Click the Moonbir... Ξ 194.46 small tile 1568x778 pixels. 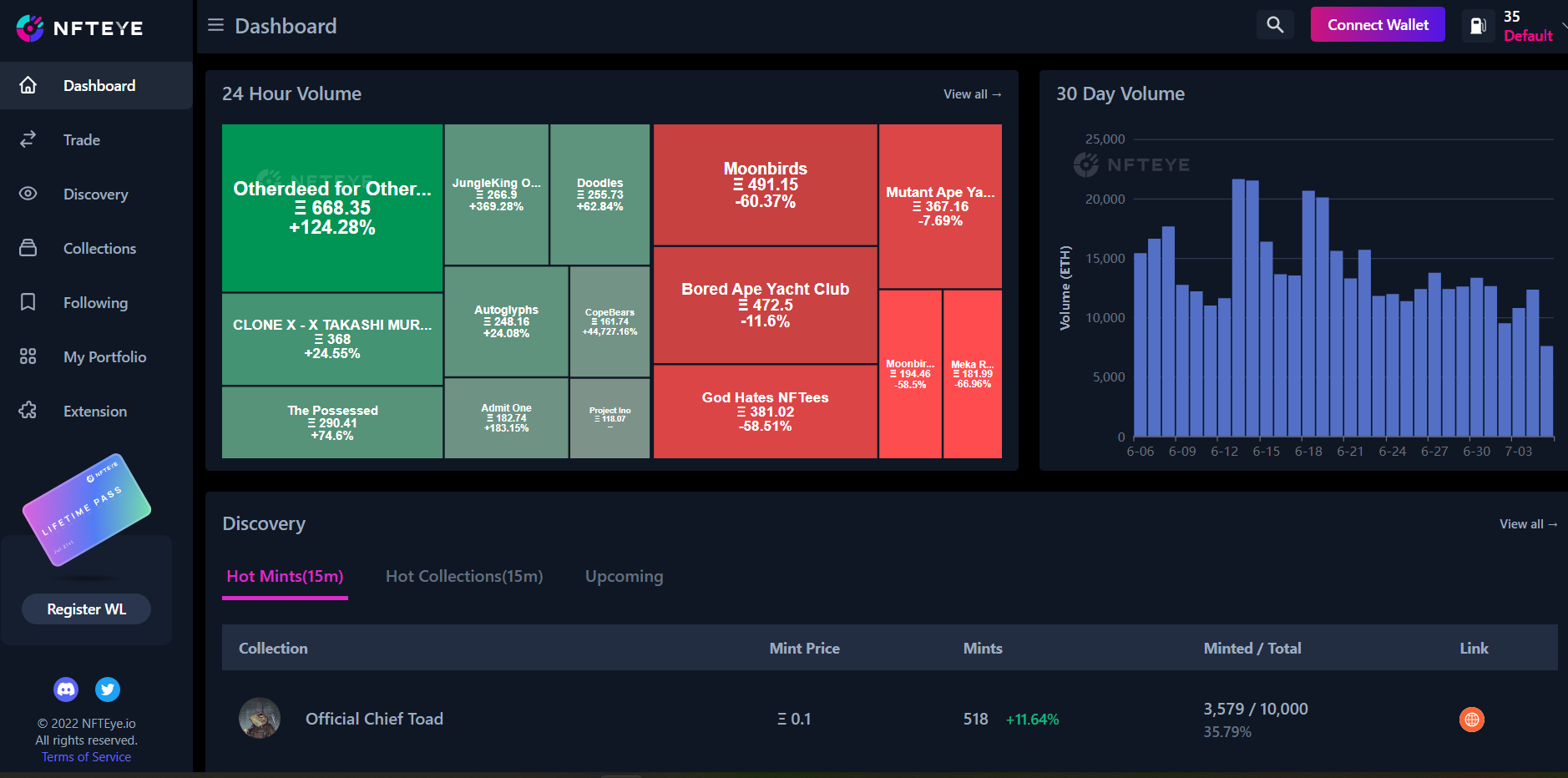[x=910, y=374]
